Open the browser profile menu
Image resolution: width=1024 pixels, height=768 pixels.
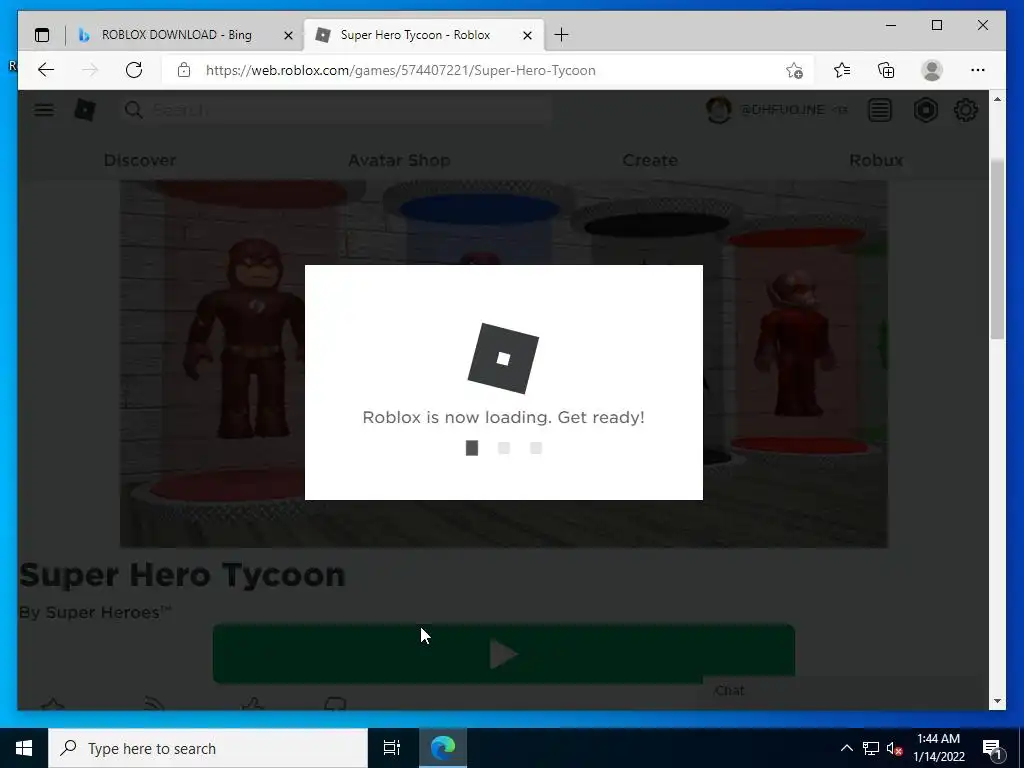coord(932,70)
